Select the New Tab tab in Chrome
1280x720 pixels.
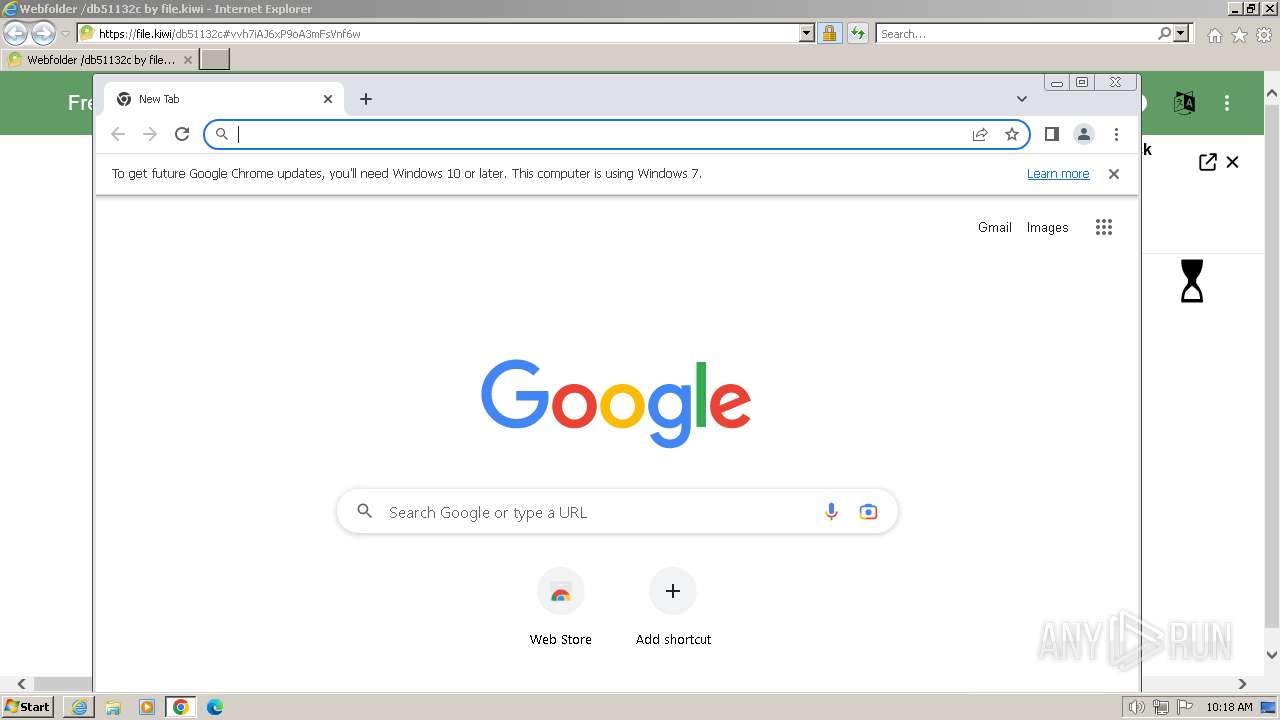(x=224, y=99)
